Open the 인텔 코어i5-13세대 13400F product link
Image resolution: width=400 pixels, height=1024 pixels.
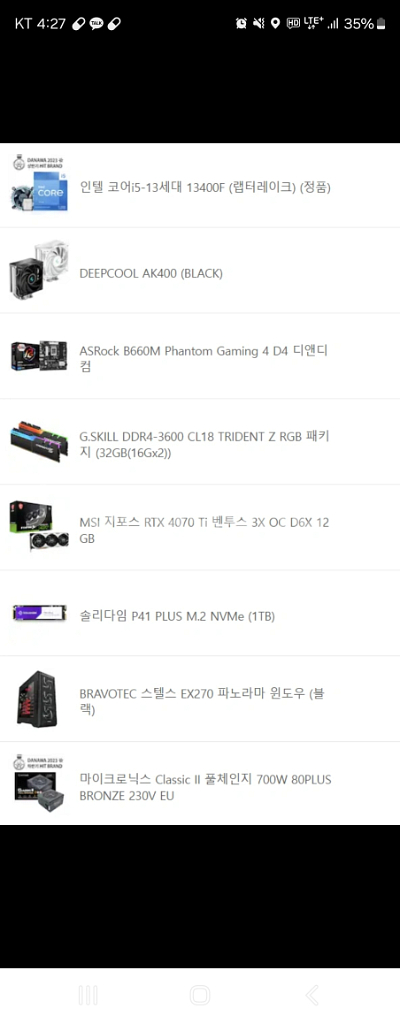(205, 187)
